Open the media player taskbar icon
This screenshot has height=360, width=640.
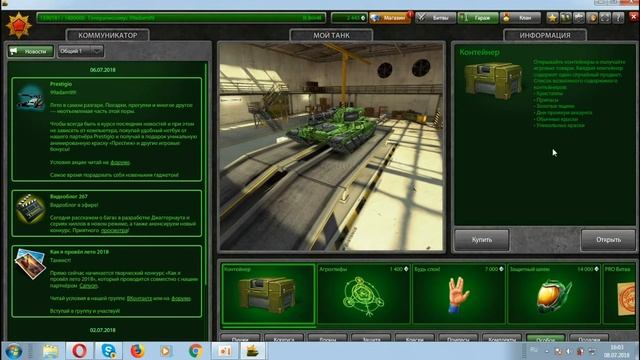pos(166,351)
